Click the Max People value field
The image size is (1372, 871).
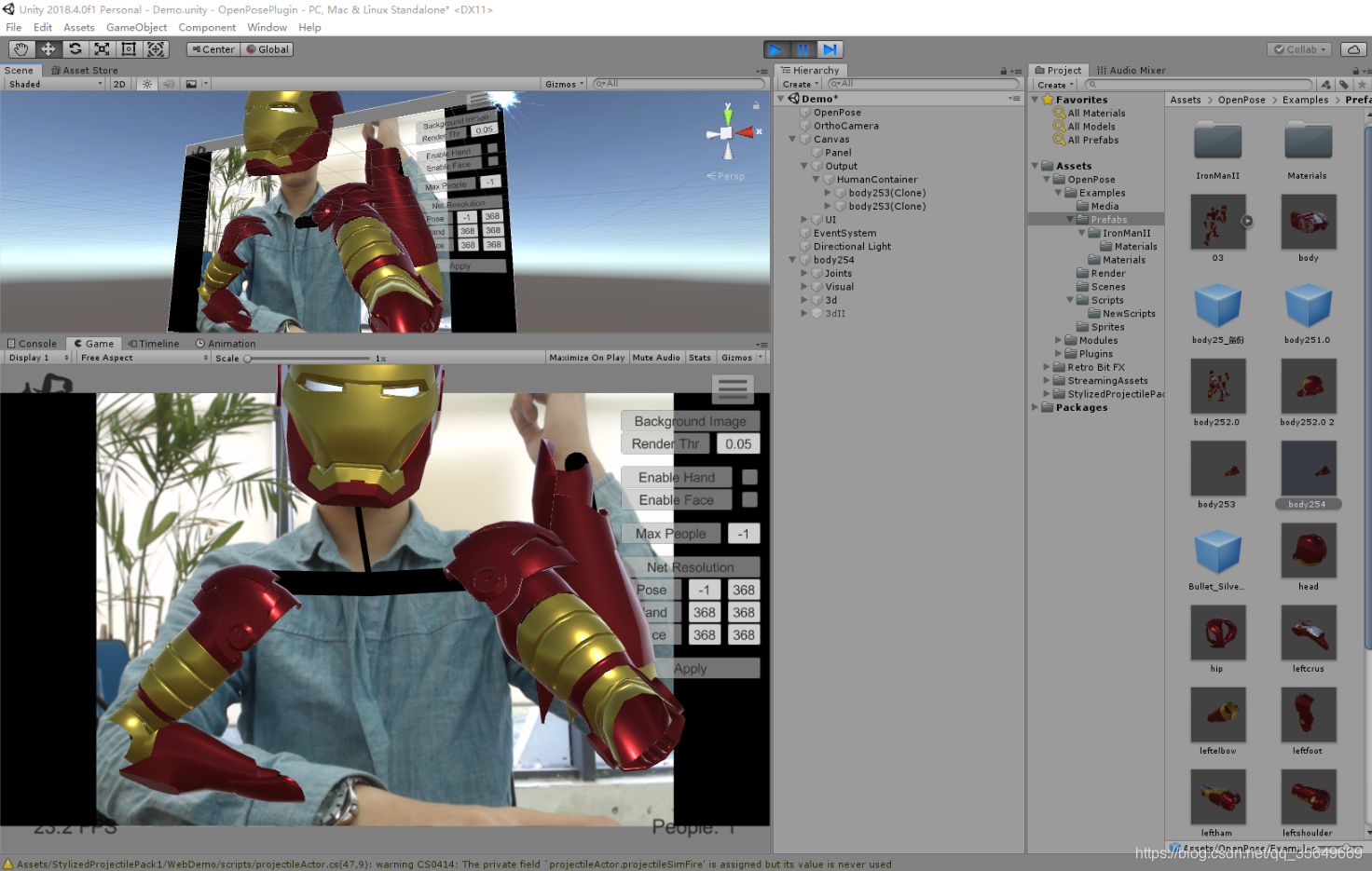[x=743, y=534]
